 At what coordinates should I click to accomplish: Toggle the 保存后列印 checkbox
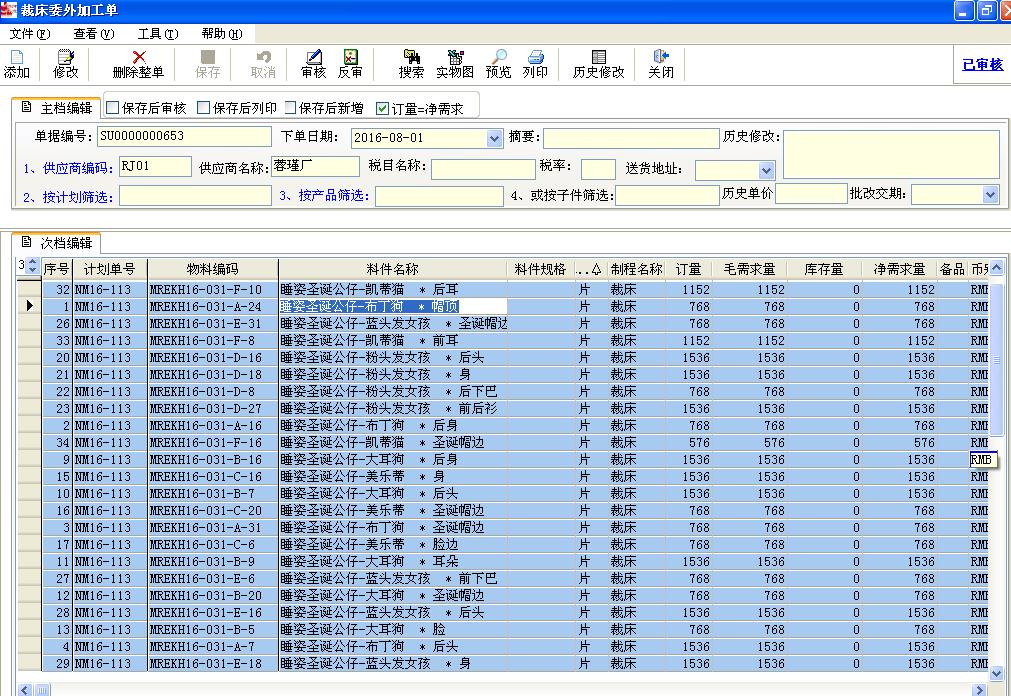click(203, 108)
